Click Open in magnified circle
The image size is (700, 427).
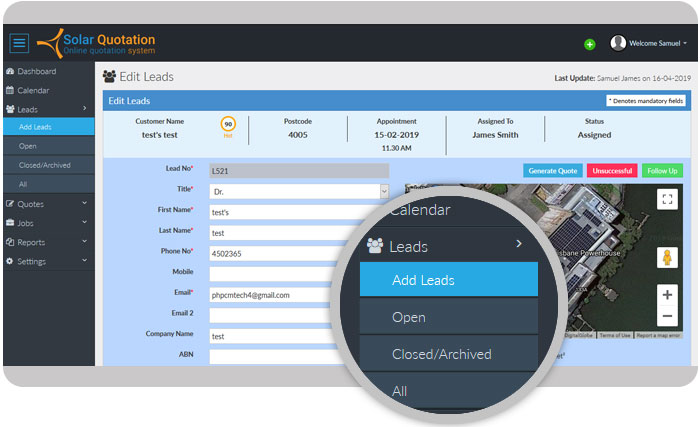[449, 317]
